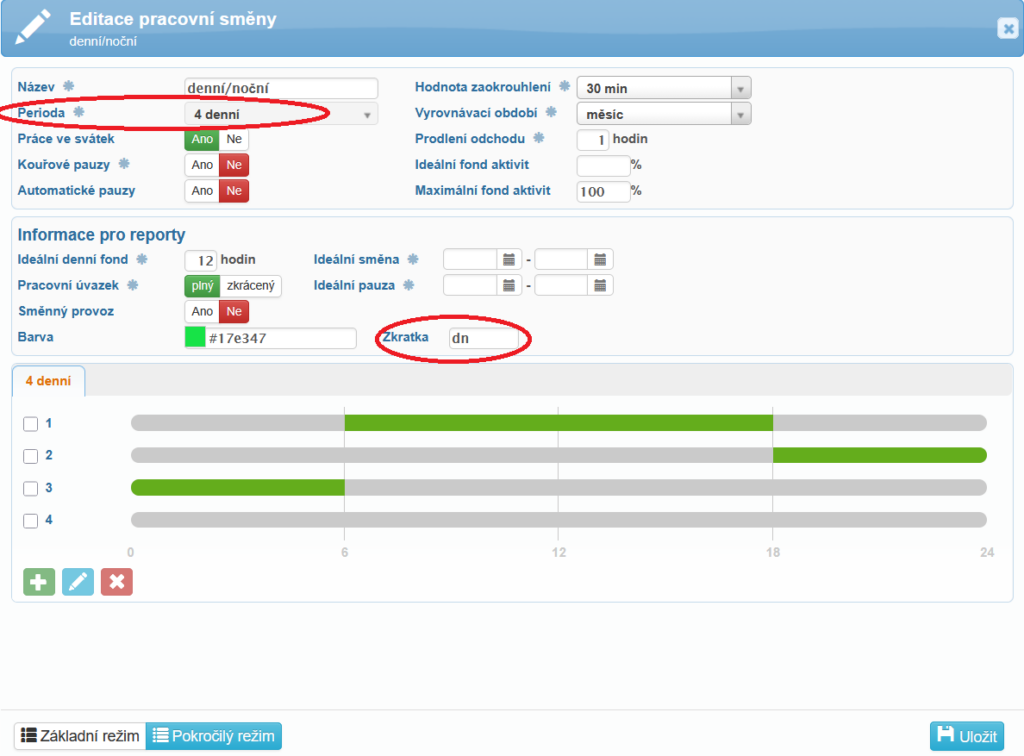
Task: Click the Uložit save button
Action: click(x=966, y=736)
